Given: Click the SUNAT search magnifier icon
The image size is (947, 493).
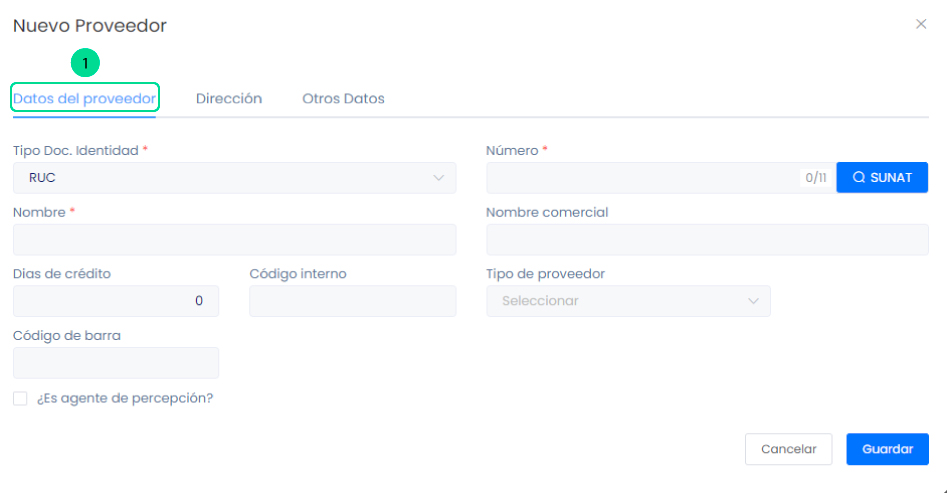Looking at the screenshot, I should [x=858, y=178].
